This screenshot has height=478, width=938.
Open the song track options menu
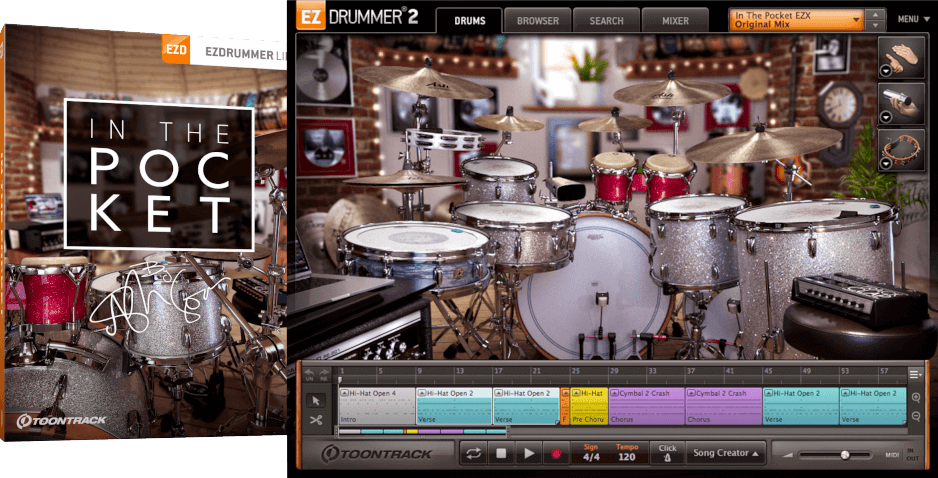[x=915, y=375]
